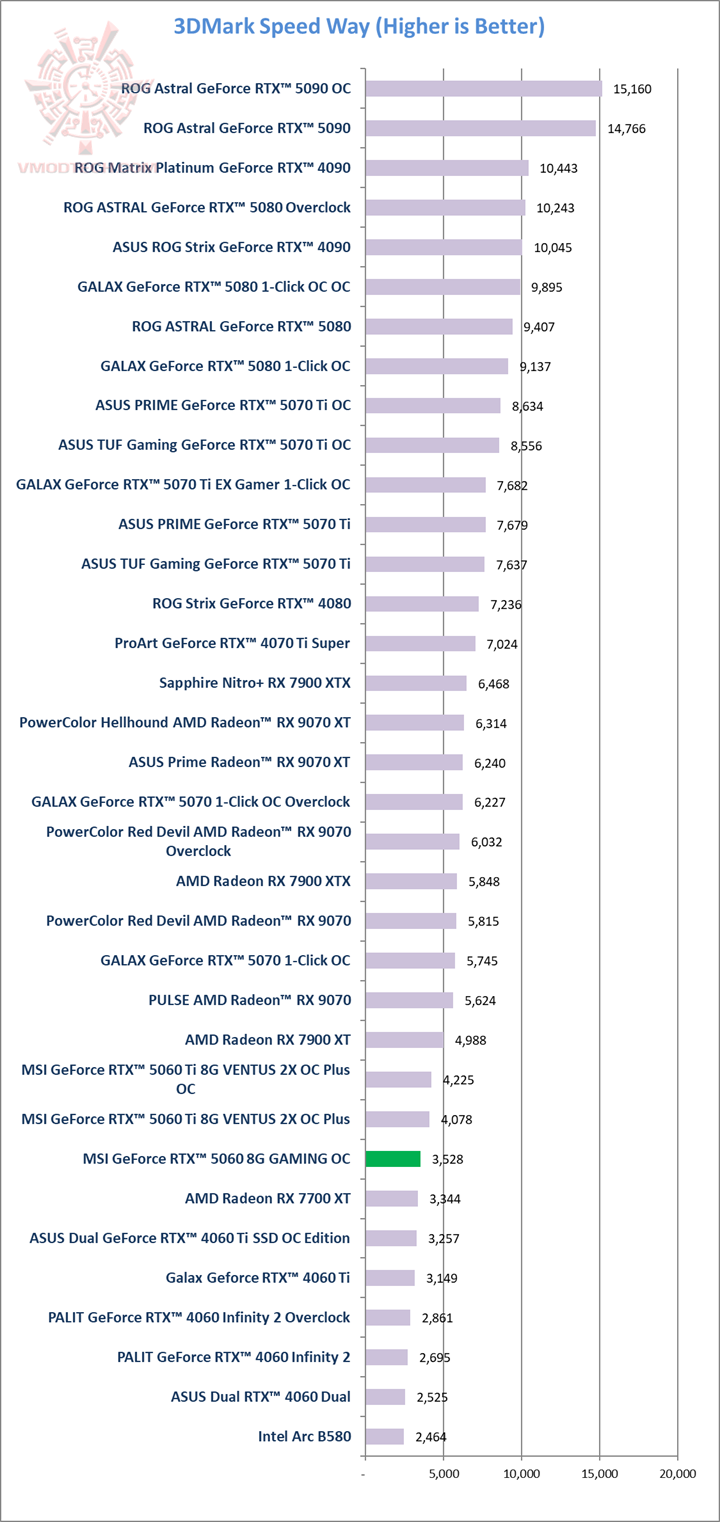Viewport: 720px width, 1522px height.
Task: Click the 20,000 axis tick label
Action: click(677, 1473)
